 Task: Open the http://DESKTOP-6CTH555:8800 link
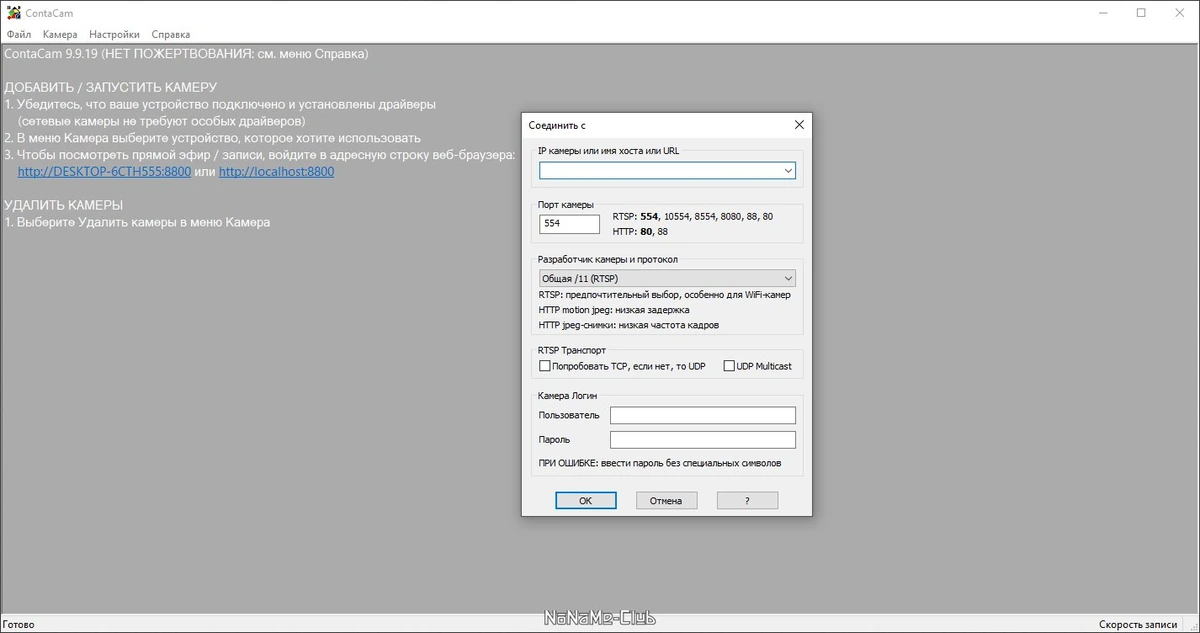click(104, 172)
